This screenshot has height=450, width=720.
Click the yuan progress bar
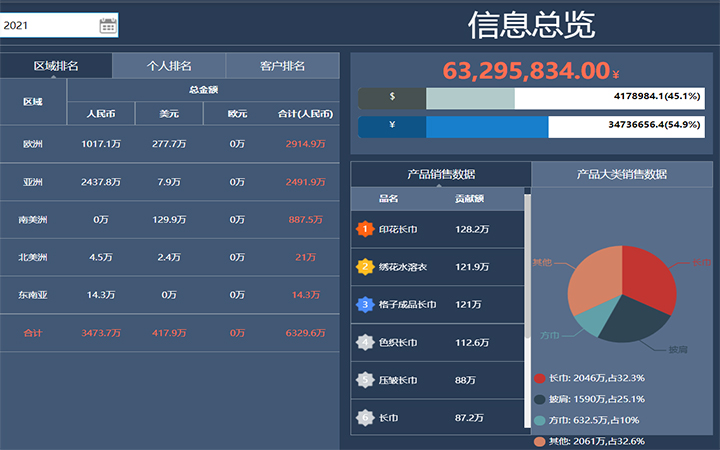(x=531, y=127)
